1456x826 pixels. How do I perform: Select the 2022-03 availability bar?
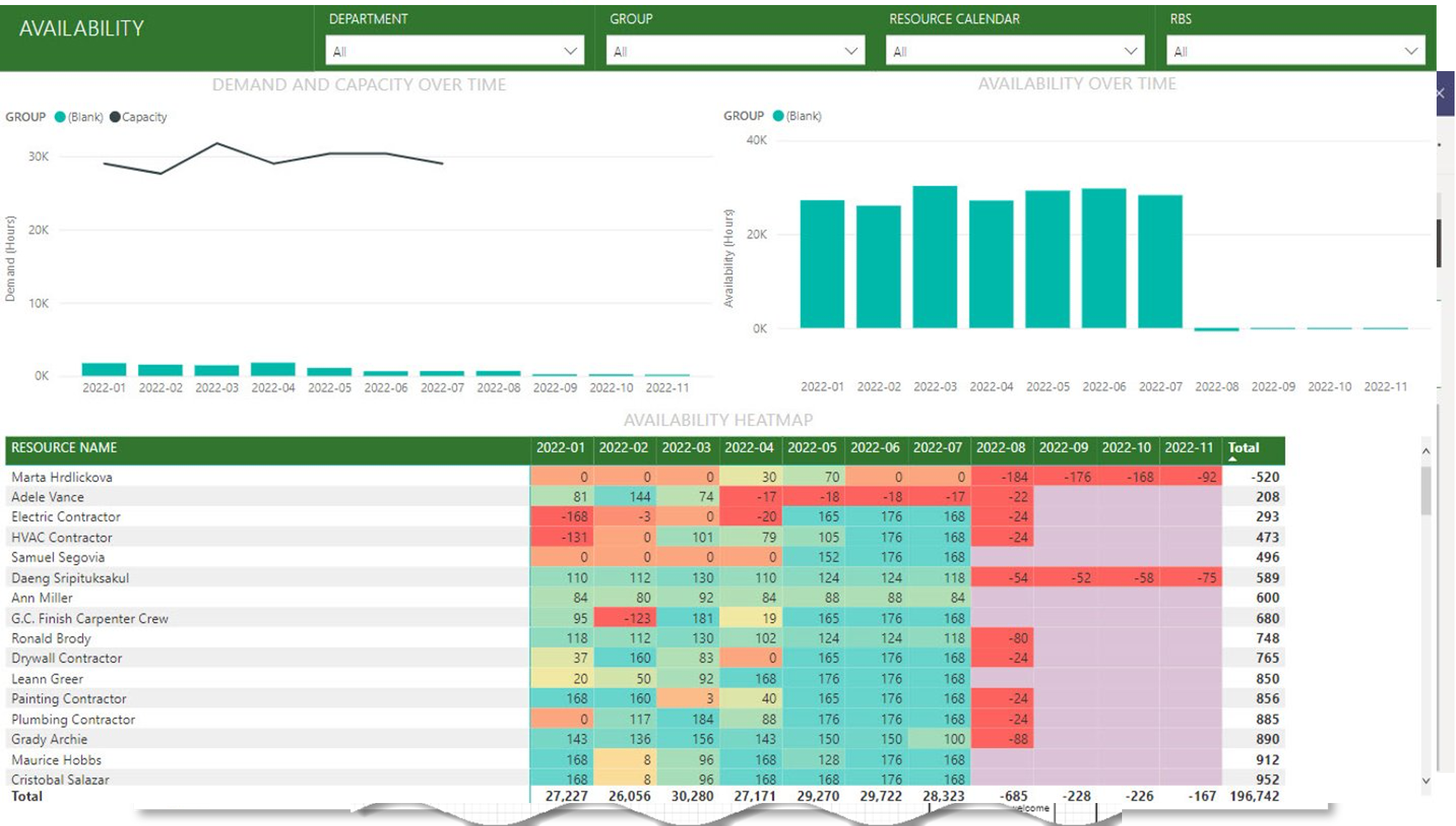pyautogui.click(x=935, y=256)
